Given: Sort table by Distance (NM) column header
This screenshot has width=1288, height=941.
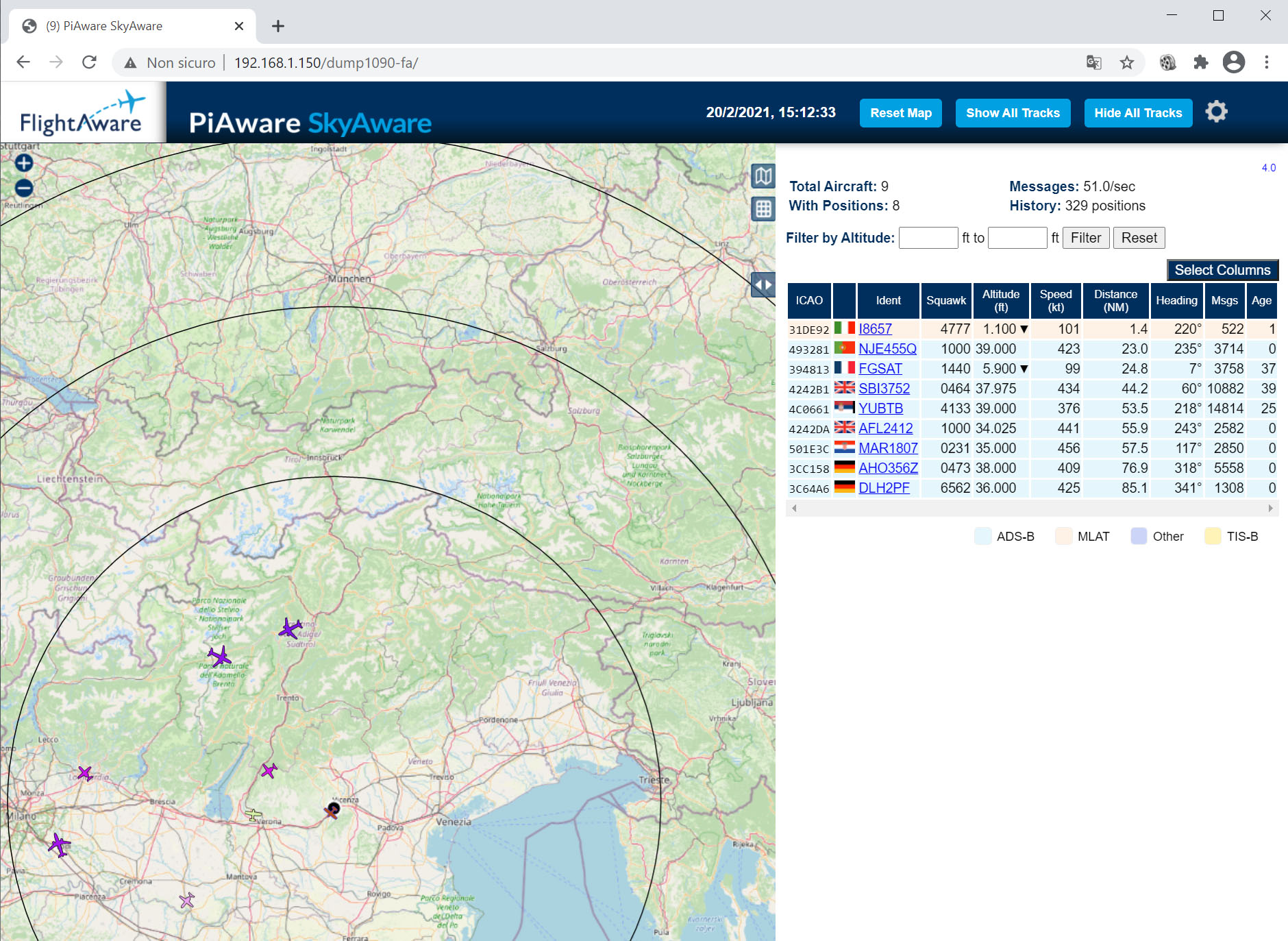Looking at the screenshot, I should point(1115,300).
